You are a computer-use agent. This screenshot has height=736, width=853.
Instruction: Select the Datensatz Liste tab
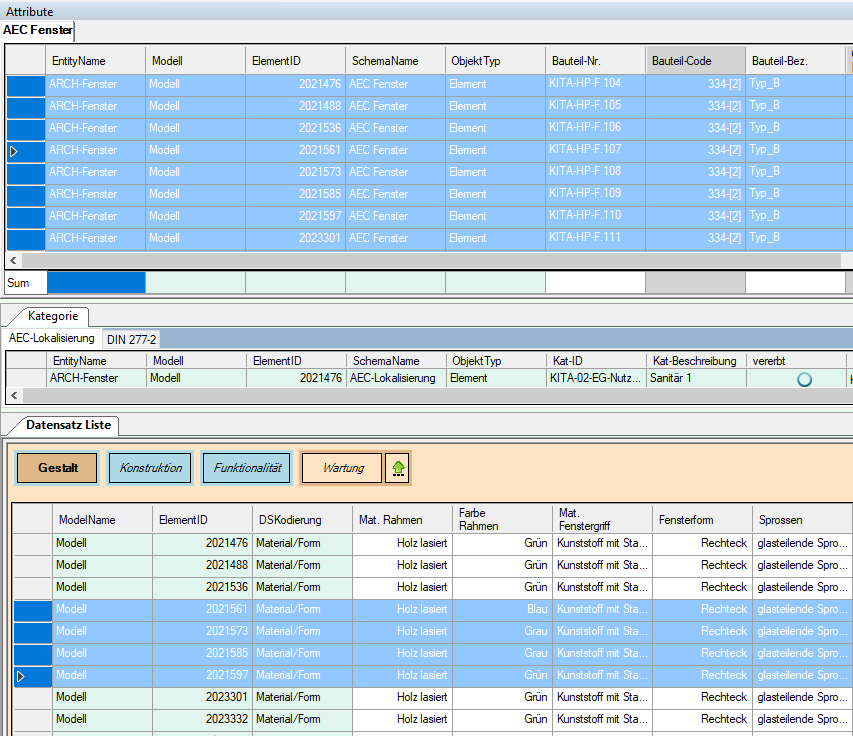[x=68, y=425]
